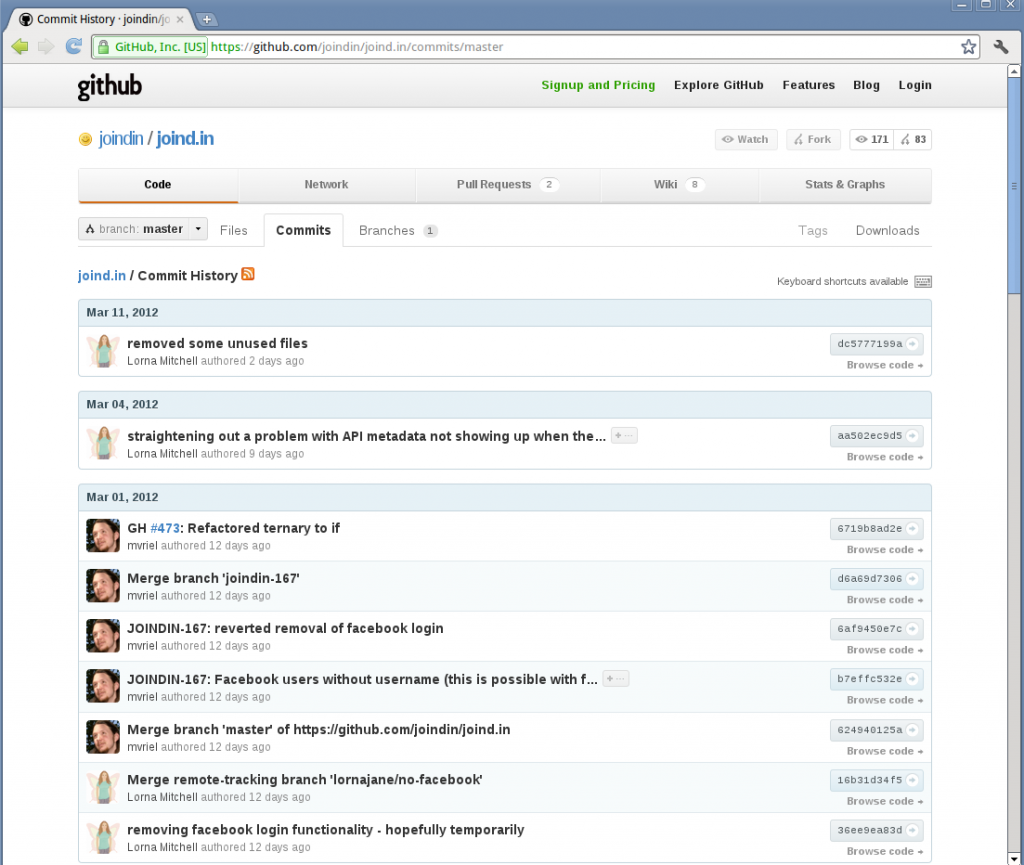Open commit b7effc532e hash button
1024x865 pixels.
pyautogui.click(x=876, y=679)
